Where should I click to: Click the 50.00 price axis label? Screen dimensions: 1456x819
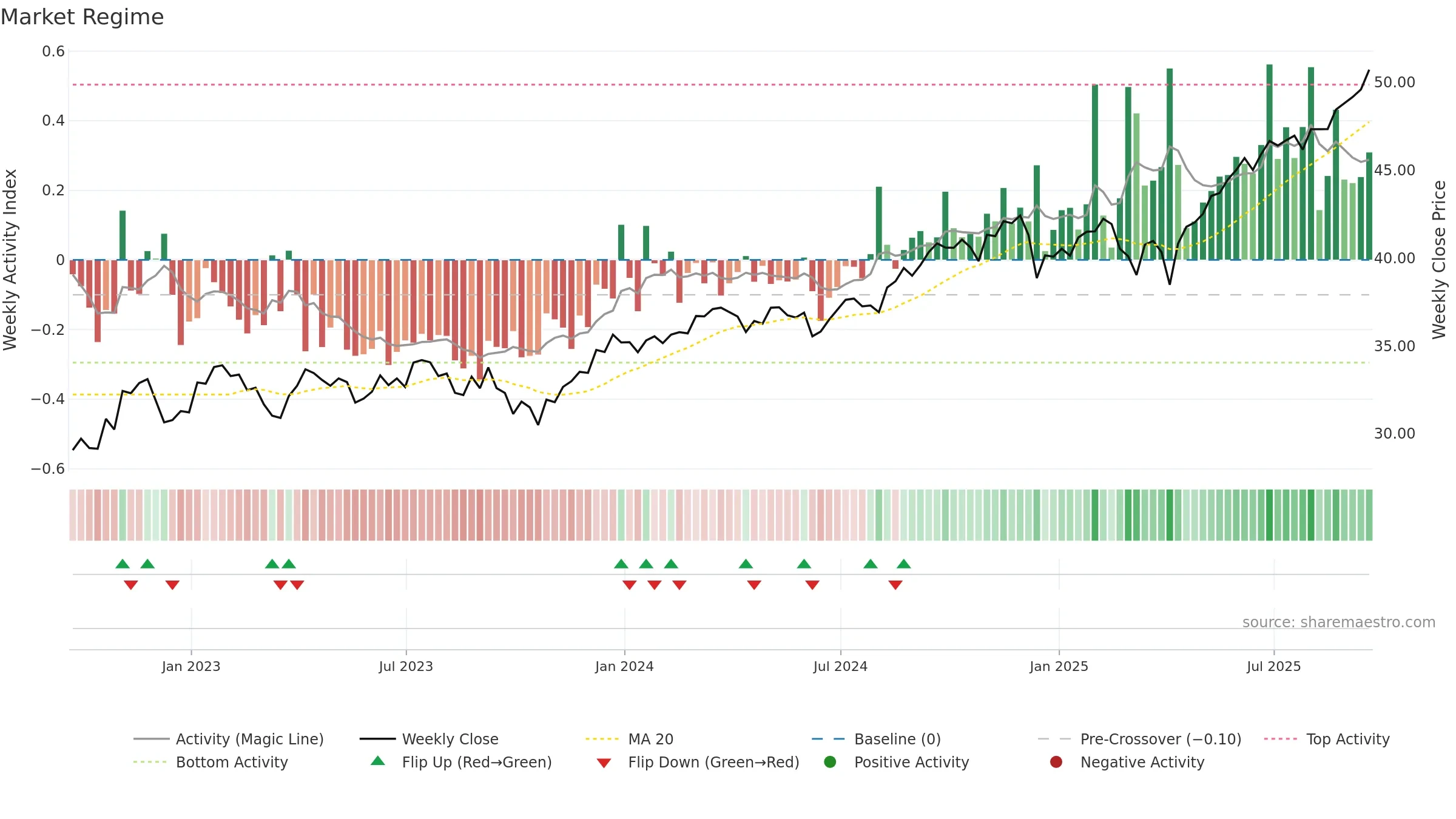click(1394, 82)
